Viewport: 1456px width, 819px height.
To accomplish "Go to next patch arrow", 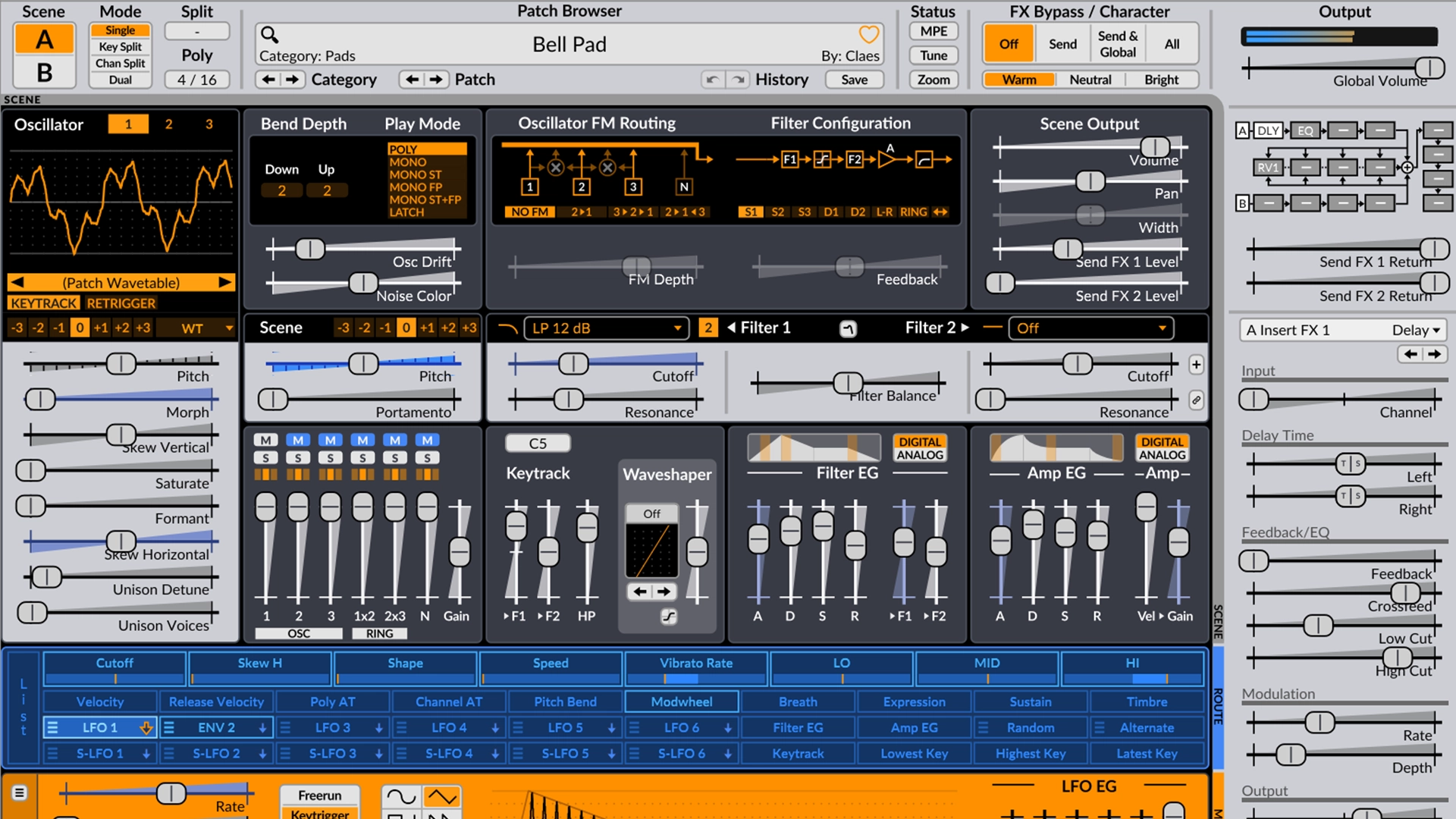I will click(436, 80).
